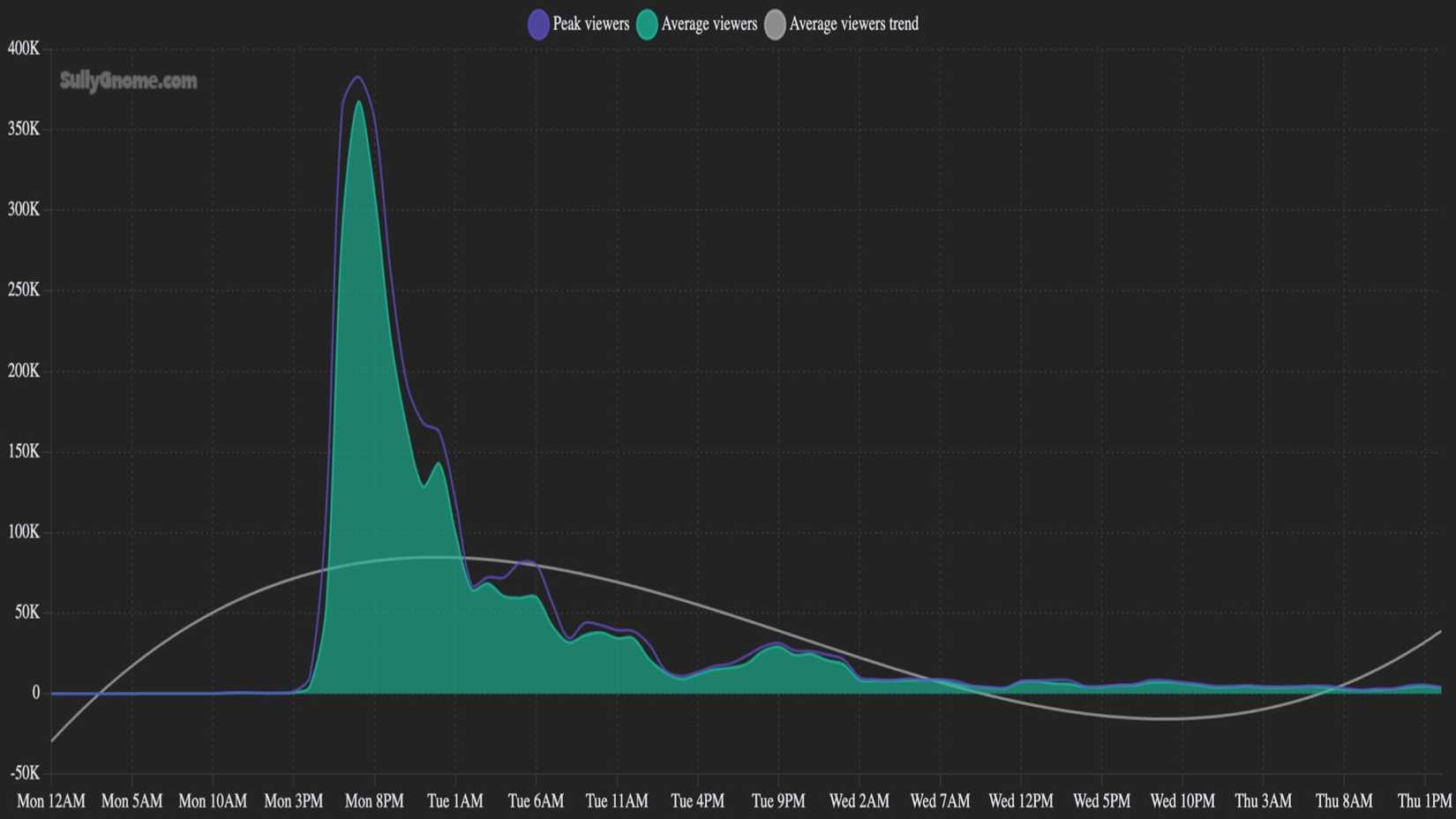Image resolution: width=1456 pixels, height=819 pixels.
Task: Click the grey Average viewers trend legend icon
Action: tap(775, 24)
